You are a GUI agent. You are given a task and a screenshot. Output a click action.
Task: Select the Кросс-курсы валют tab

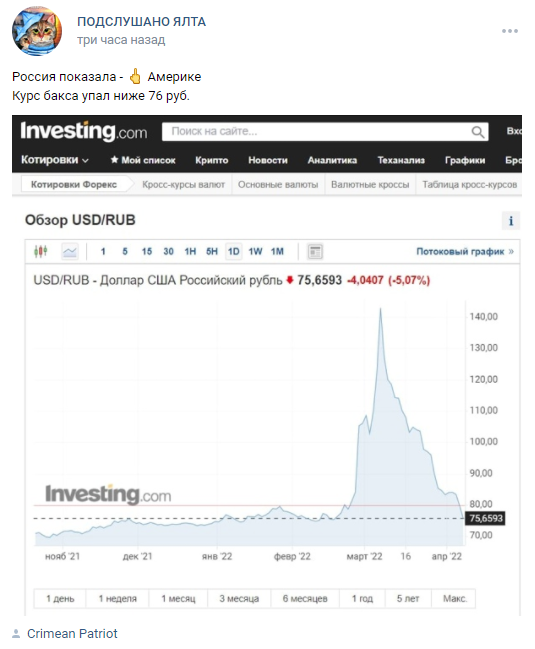(x=183, y=185)
